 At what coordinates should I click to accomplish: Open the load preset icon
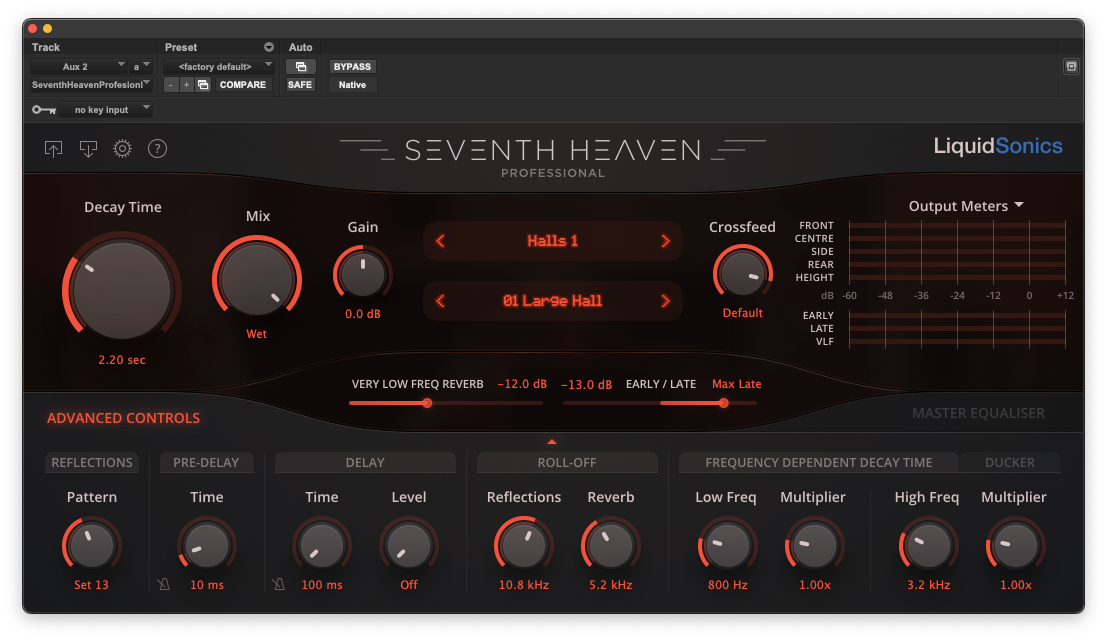click(54, 148)
